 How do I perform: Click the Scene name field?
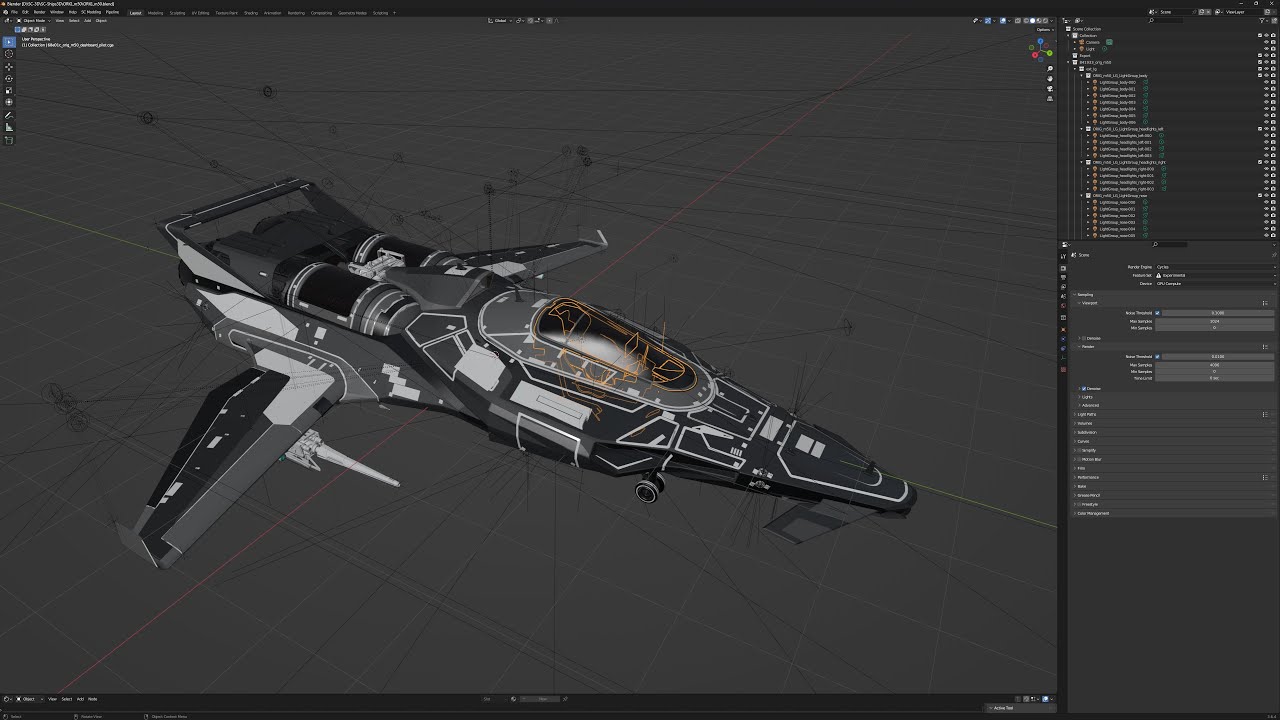point(1175,12)
